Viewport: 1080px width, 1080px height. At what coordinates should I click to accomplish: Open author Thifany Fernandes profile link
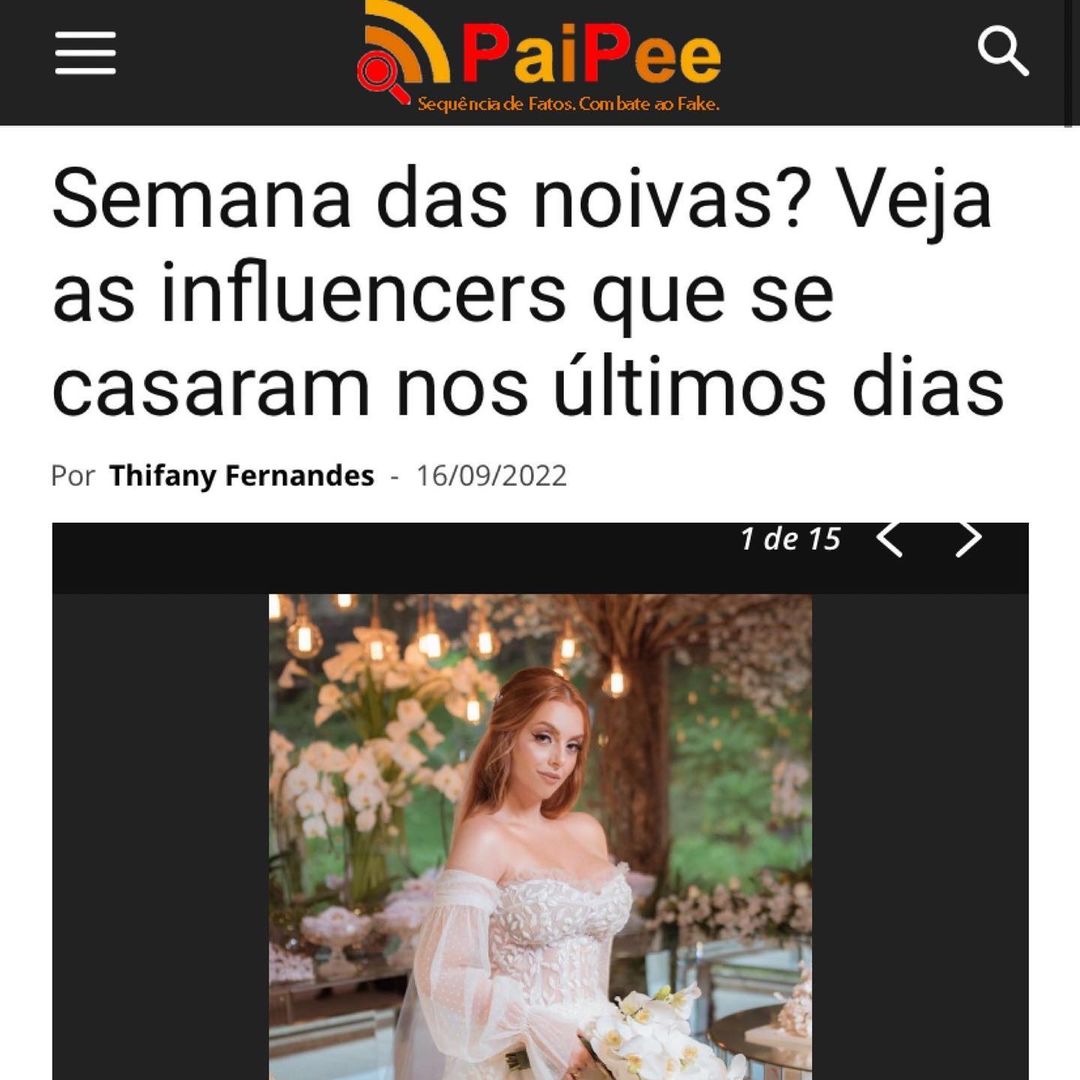pyautogui.click(x=242, y=475)
